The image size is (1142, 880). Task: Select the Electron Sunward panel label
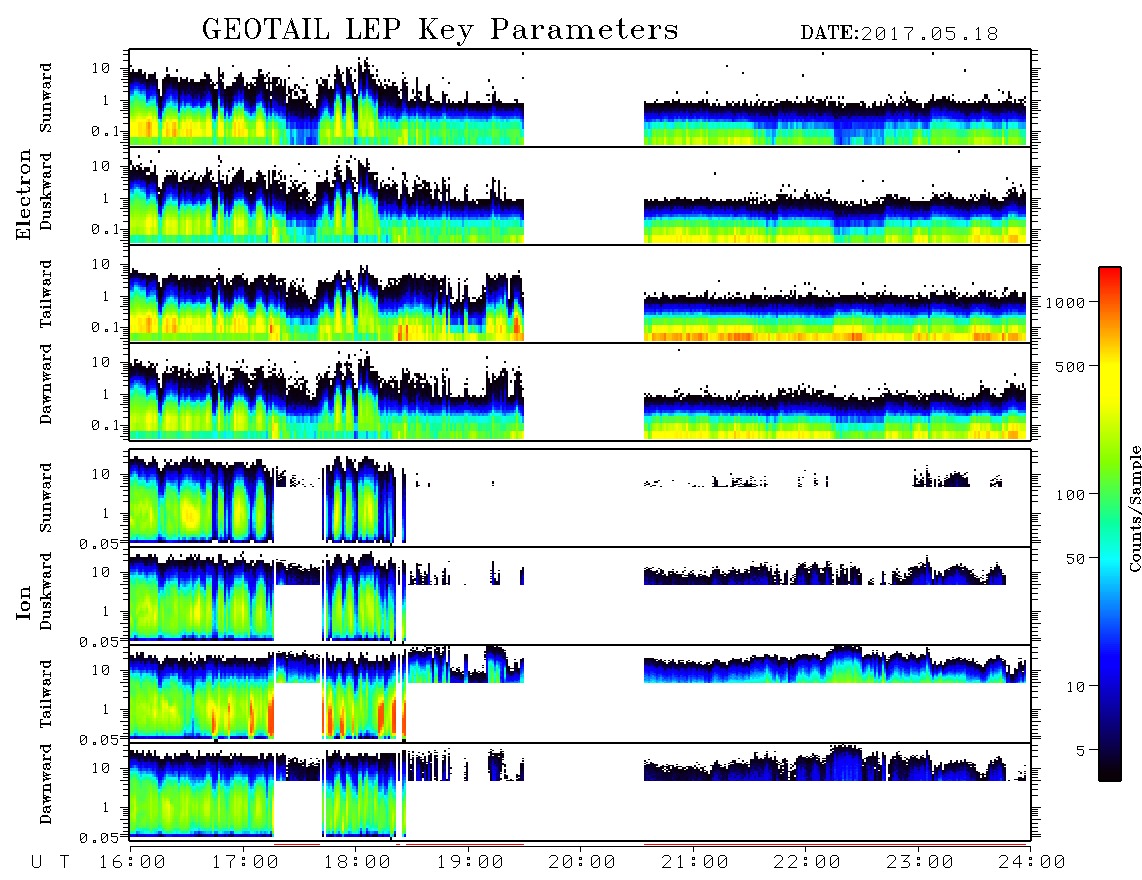(46, 98)
